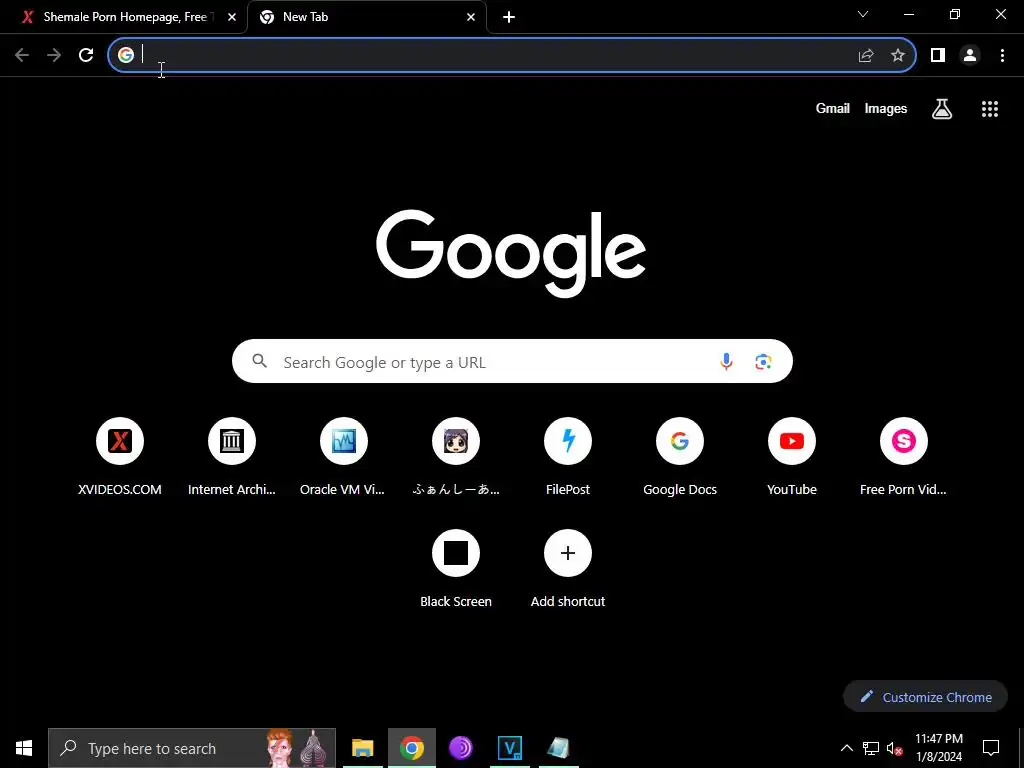Switch to the first browser tab
This screenshot has height=768, width=1024.
coord(124,17)
